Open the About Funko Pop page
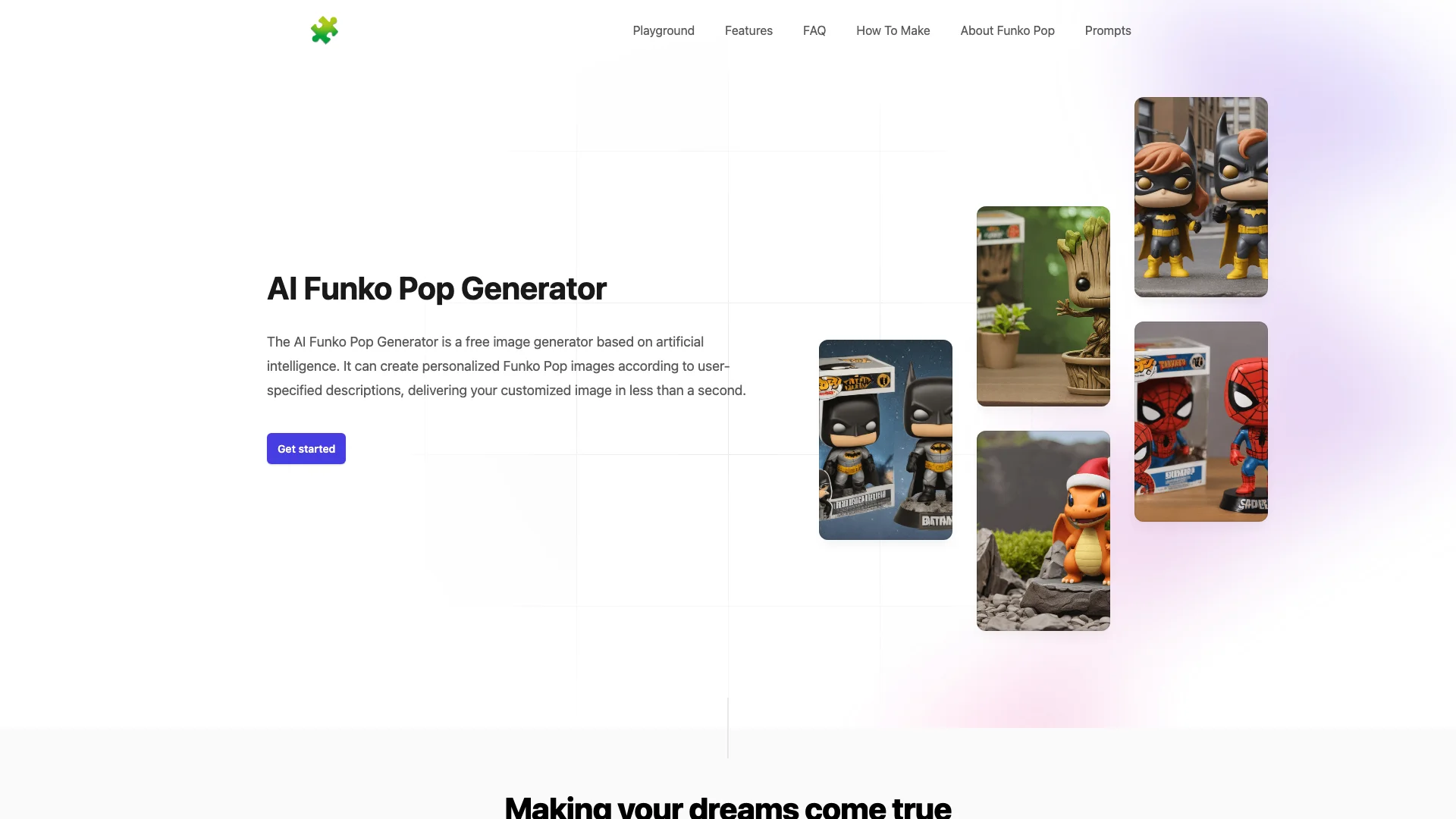 pyautogui.click(x=1007, y=30)
